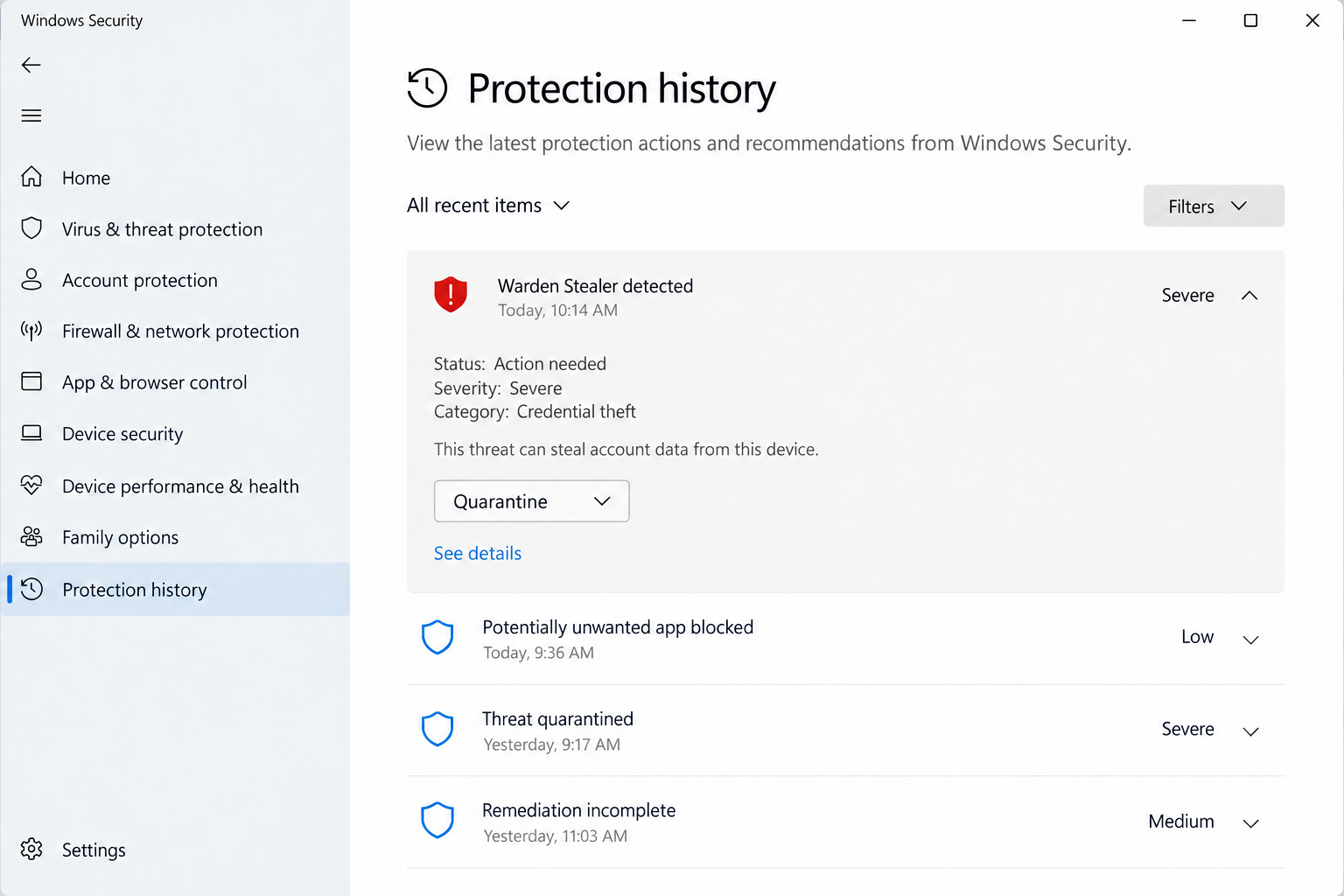
Task: Click the Family options people icon
Action: 31,536
